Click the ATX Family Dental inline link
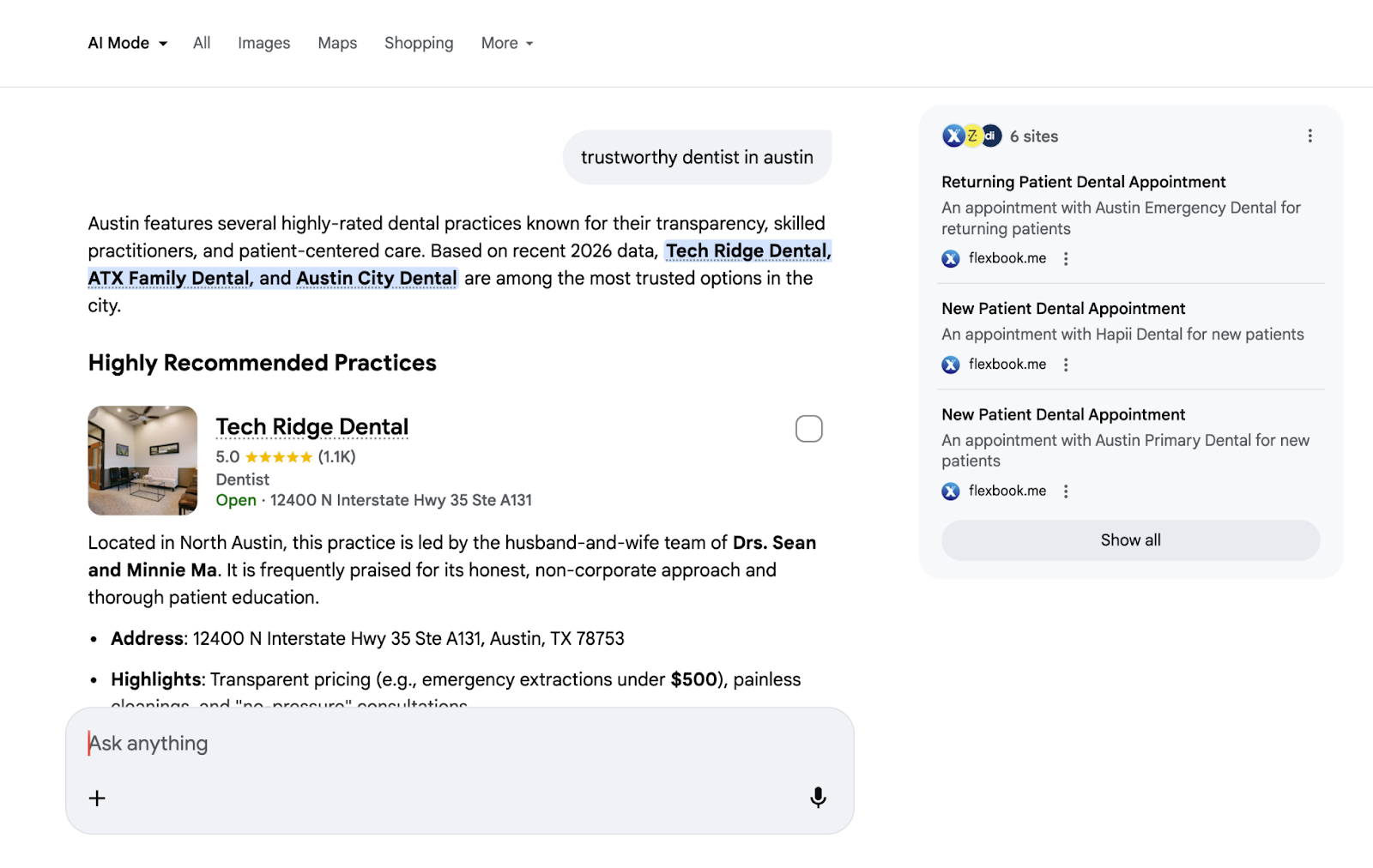Image resolution: width=1373 pixels, height=868 pixels. click(x=170, y=278)
